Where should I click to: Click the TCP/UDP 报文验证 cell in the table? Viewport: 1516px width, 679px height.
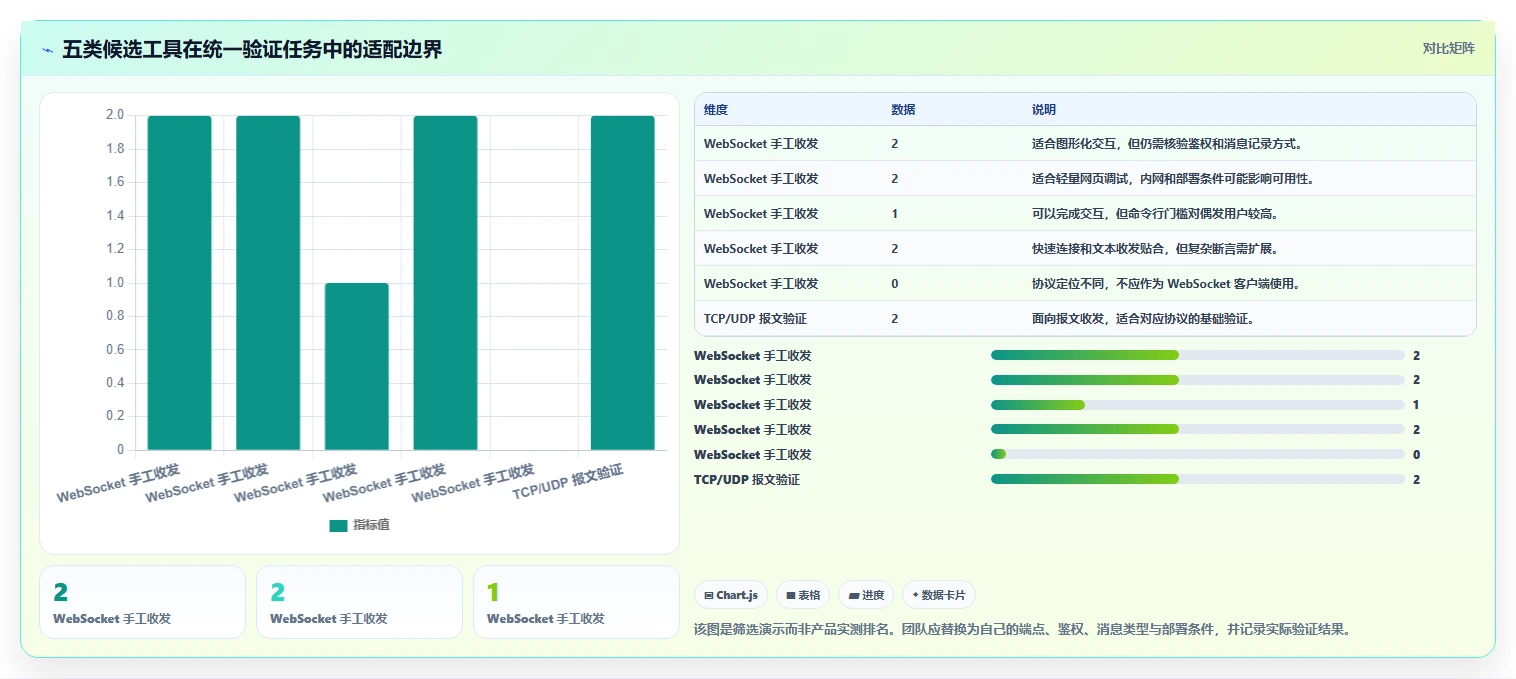(755, 319)
